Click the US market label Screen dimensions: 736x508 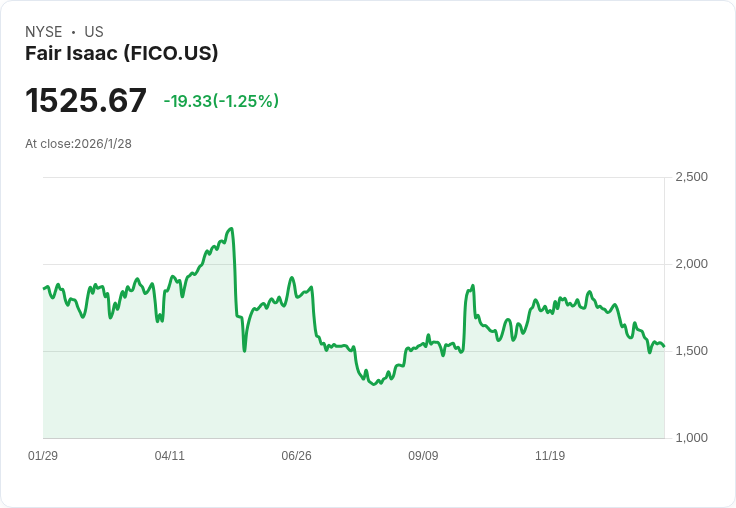[x=94, y=32]
